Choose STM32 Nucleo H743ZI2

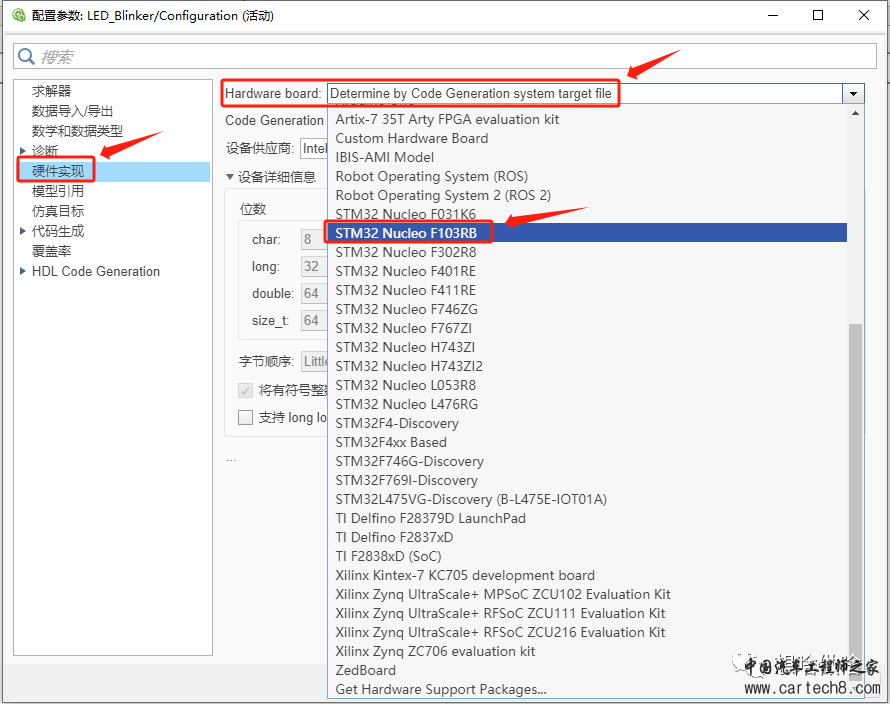[x=587, y=366]
